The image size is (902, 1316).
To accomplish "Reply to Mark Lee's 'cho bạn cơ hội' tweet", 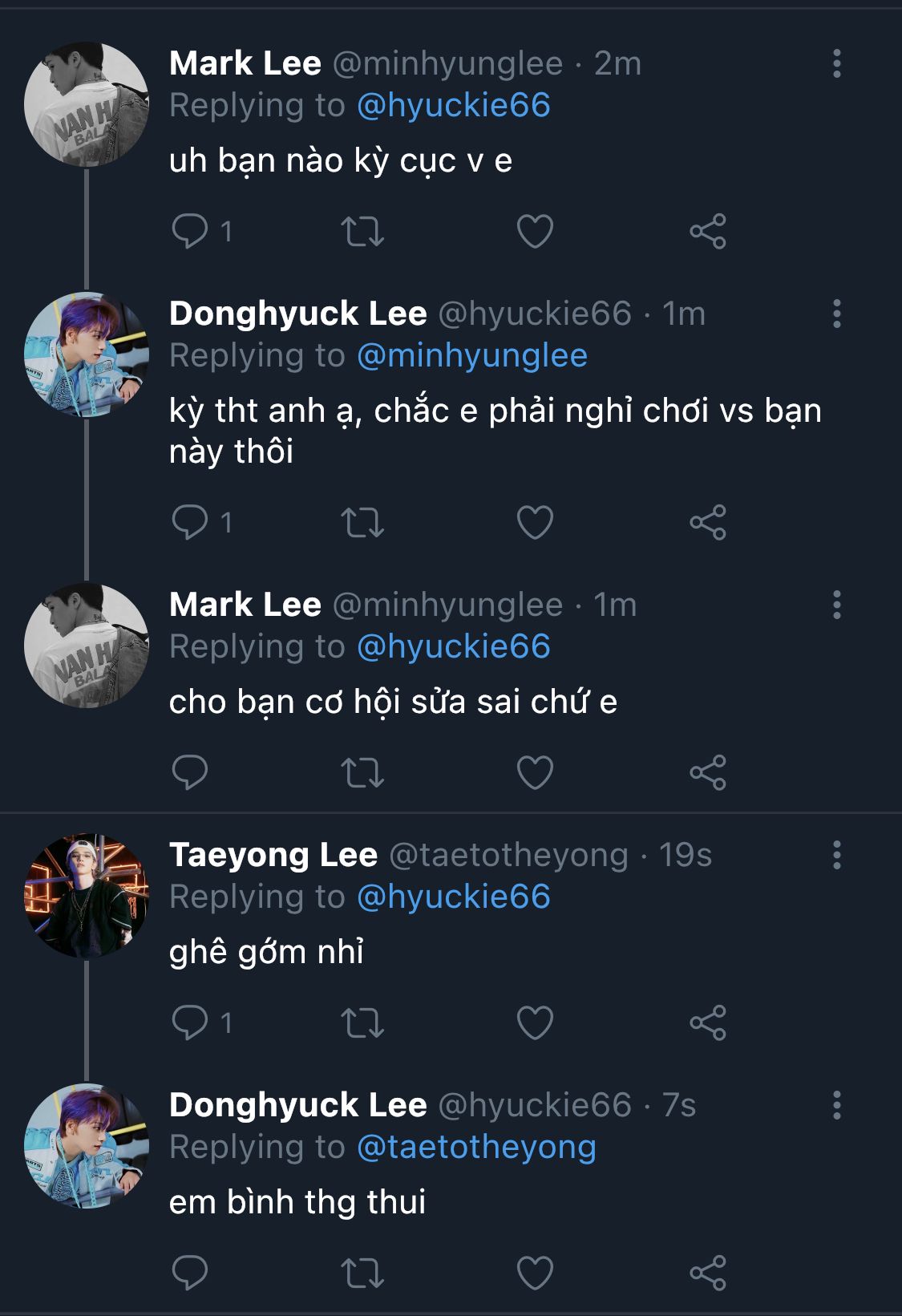I will pos(190,772).
